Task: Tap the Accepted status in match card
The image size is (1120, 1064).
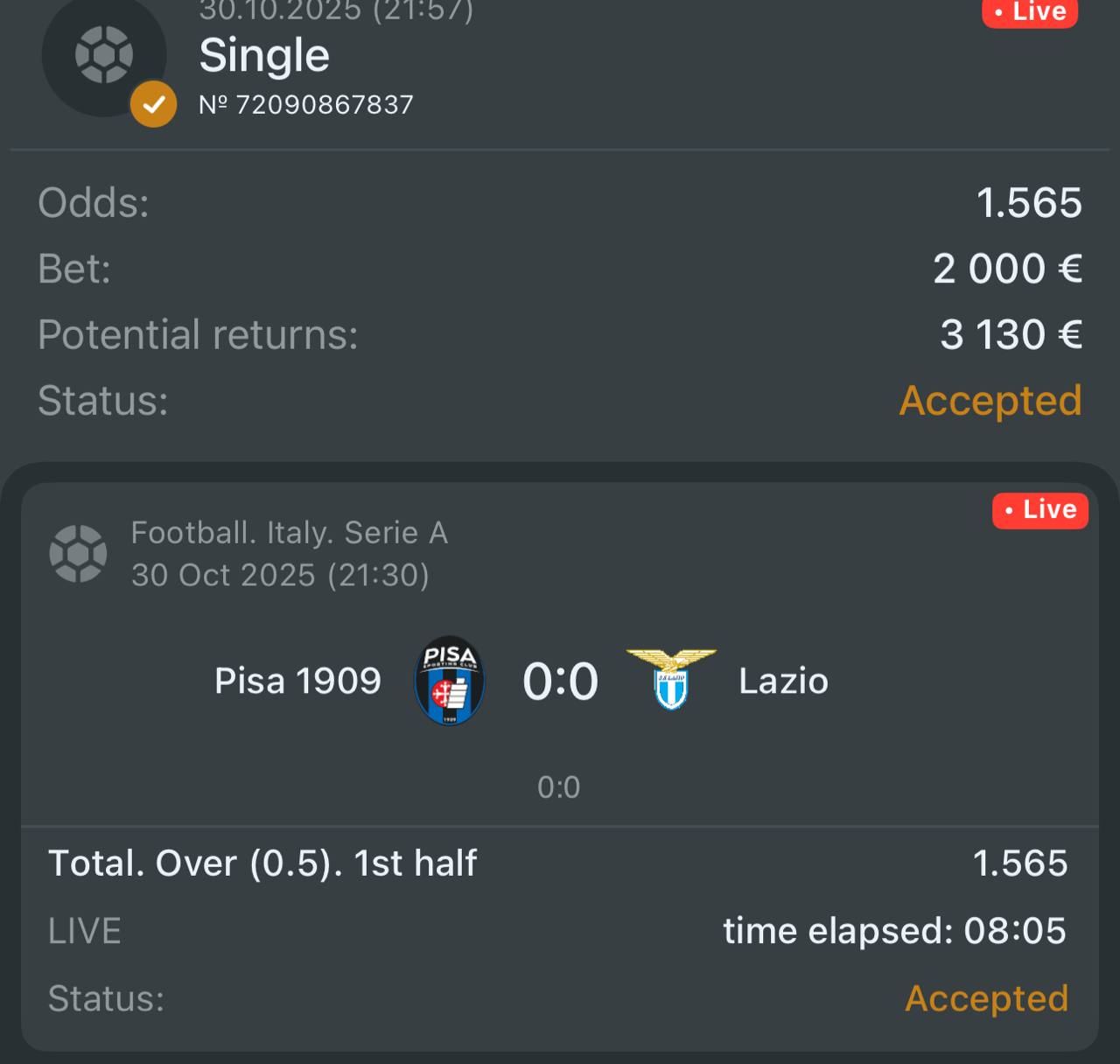Action: [986, 998]
